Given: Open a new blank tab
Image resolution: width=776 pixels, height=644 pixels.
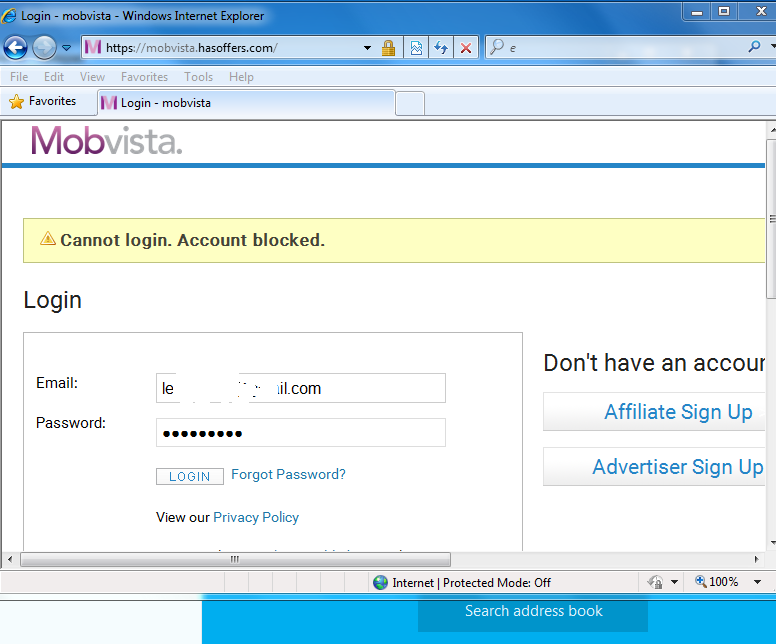Looking at the screenshot, I should coord(410,103).
